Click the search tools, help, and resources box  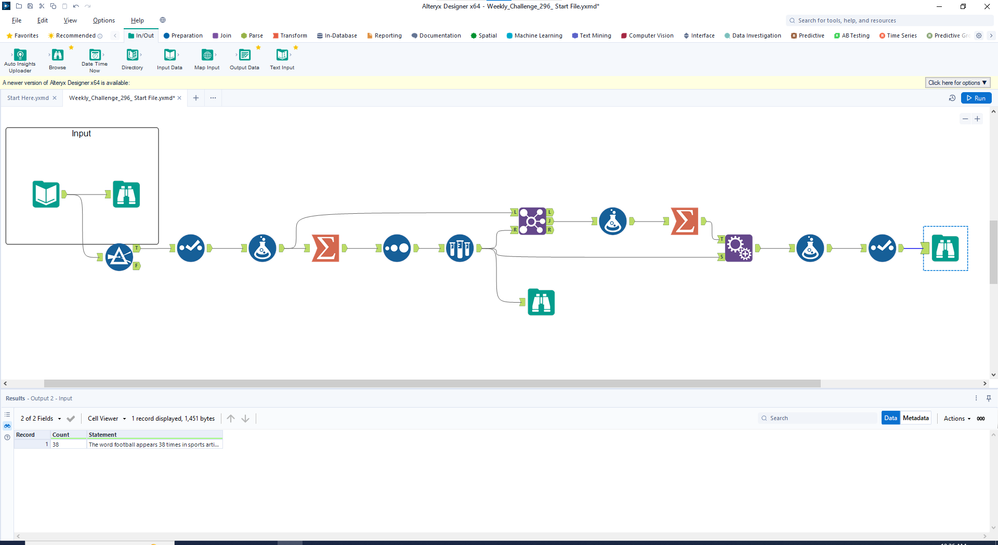[889, 20]
